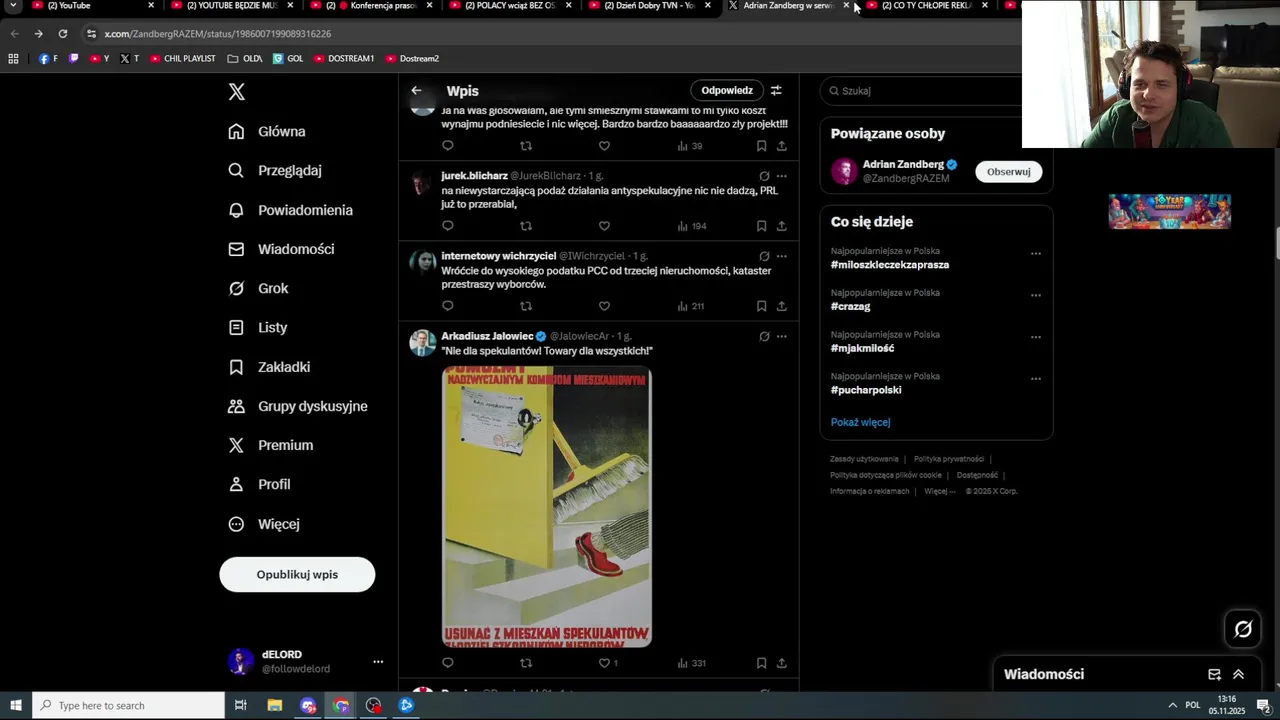Reply to jurek.blicharz post
The width and height of the screenshot is (1280, 720).
(x=448, y=226)
